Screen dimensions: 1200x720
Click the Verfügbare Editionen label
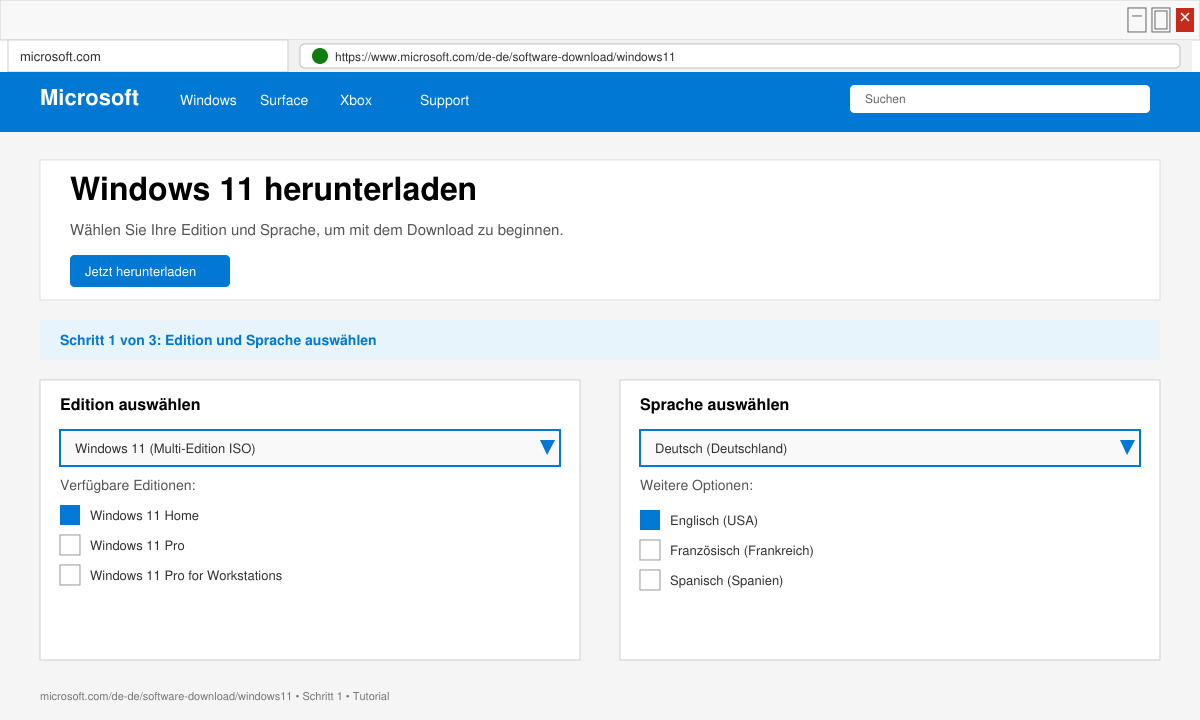click(128, 485)
